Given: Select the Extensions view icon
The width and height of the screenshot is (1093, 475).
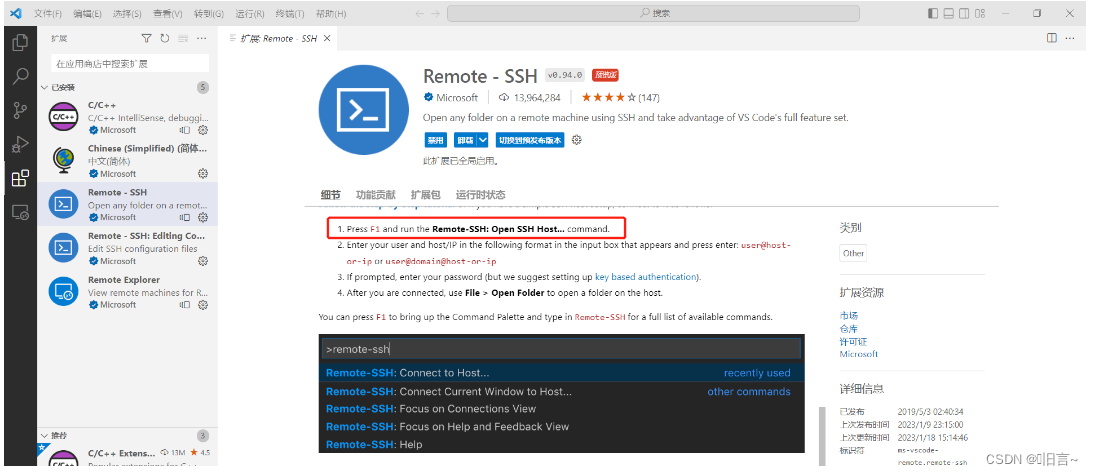Looking at the screenshot, I should 20,179.
